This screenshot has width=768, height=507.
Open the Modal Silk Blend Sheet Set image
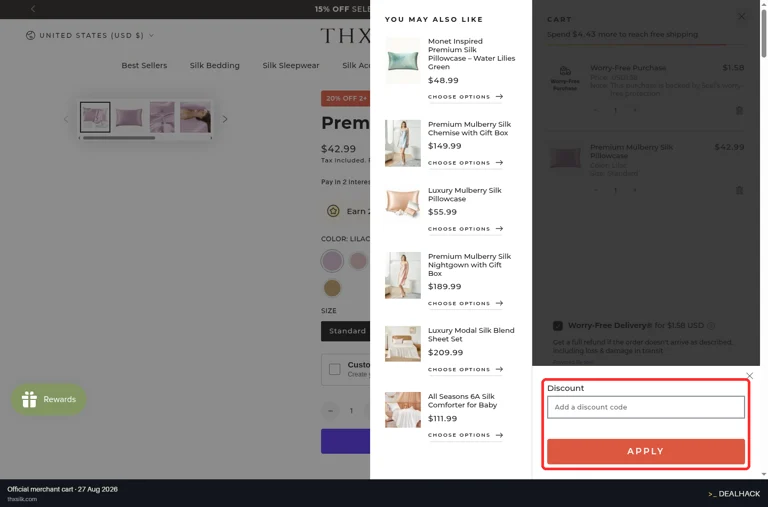click(x=403, y=344)
